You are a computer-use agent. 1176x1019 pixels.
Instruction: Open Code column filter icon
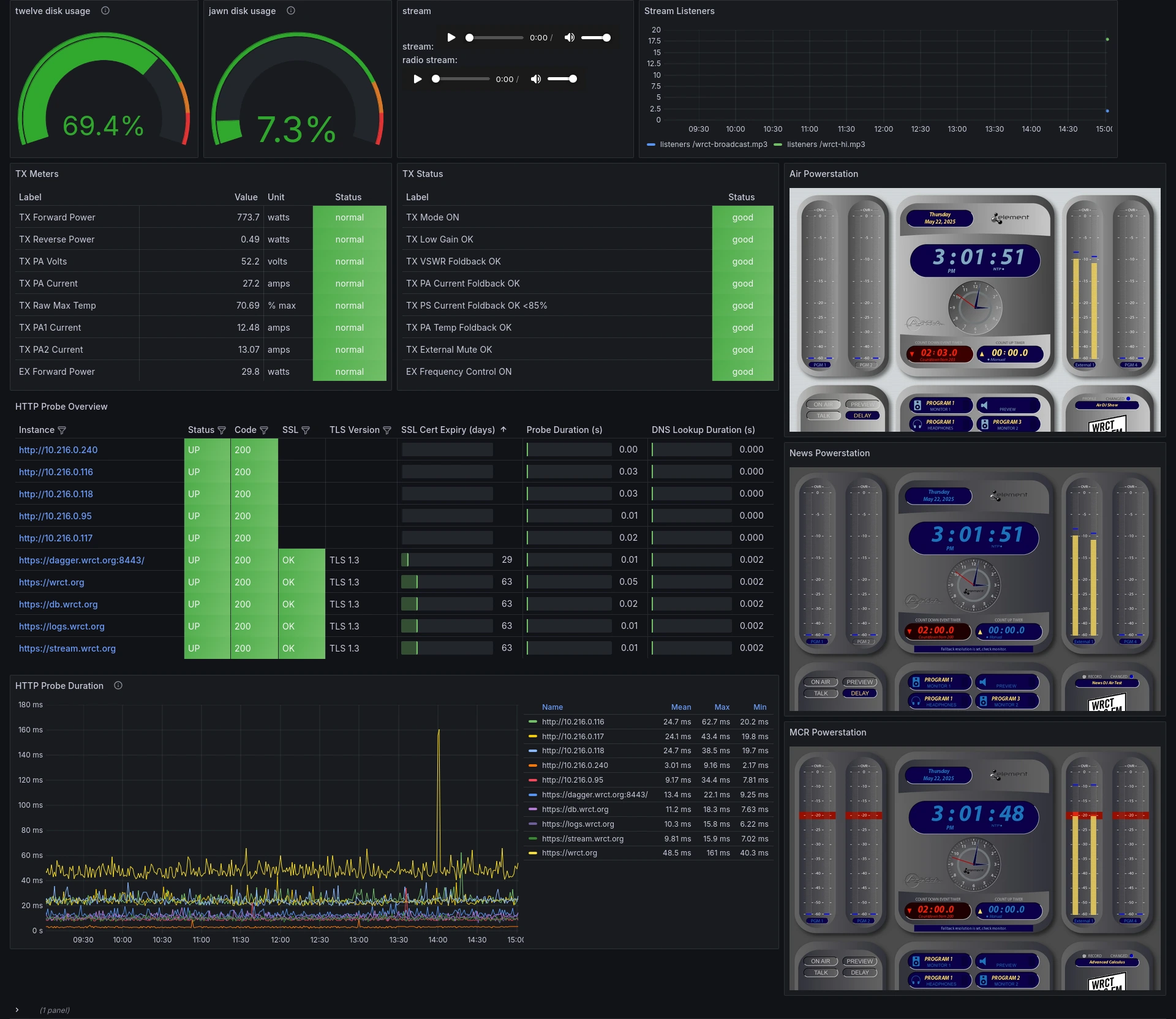[264, 430]
